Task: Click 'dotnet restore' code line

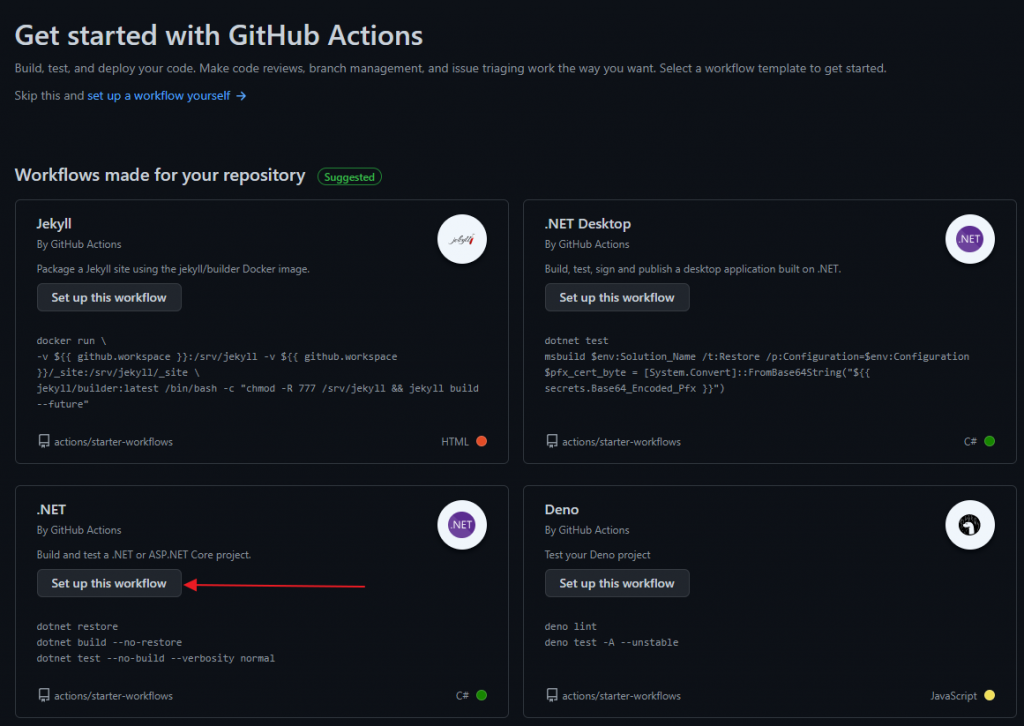Action: (x=77, y=627)
